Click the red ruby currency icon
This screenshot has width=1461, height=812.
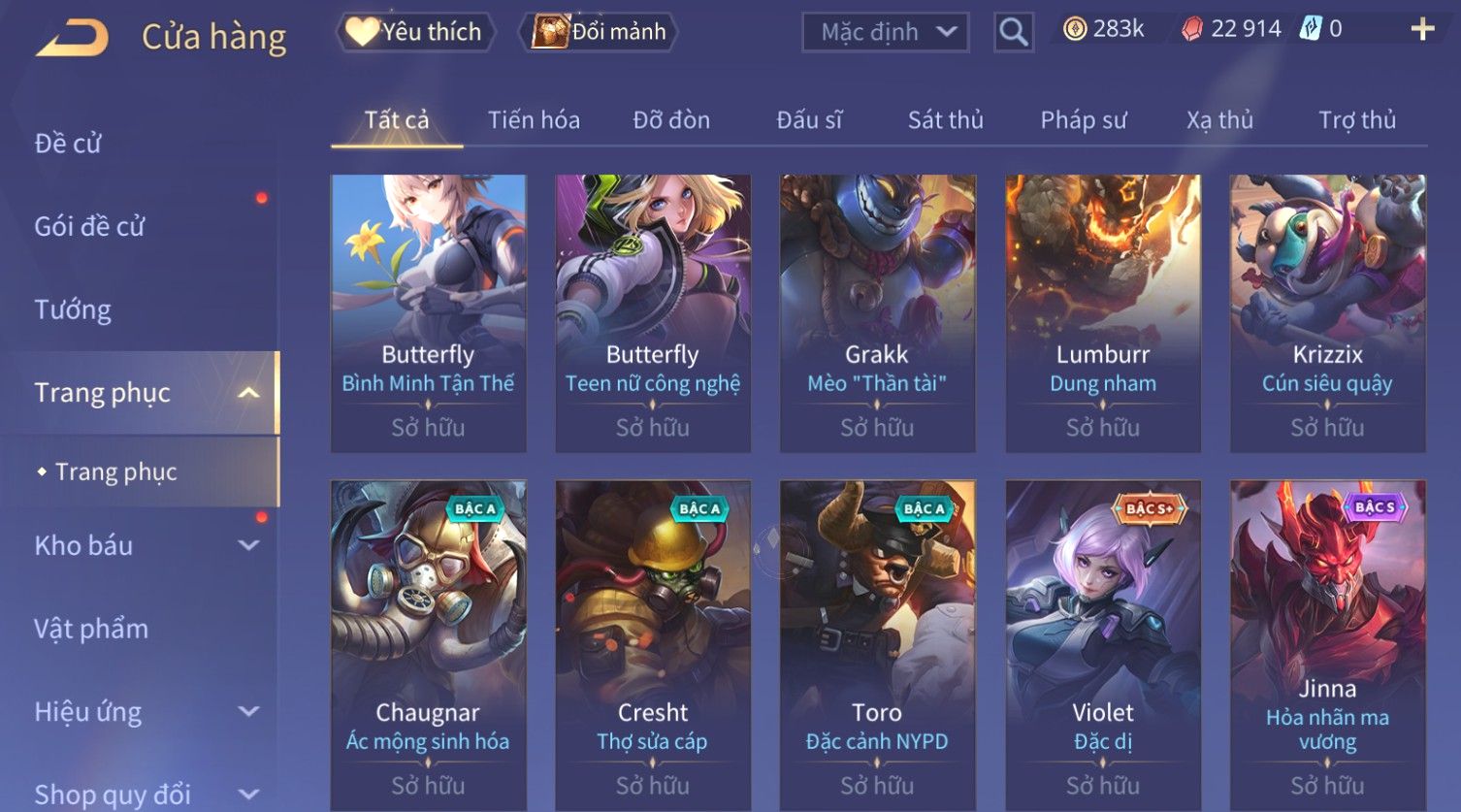1192,29
